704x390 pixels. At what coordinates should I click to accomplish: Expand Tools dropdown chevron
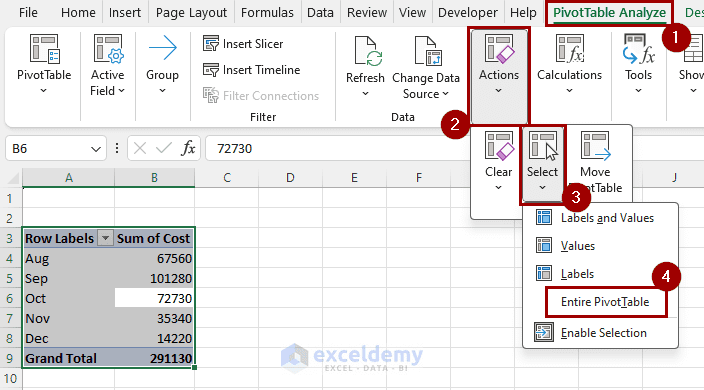click(638, 91)
